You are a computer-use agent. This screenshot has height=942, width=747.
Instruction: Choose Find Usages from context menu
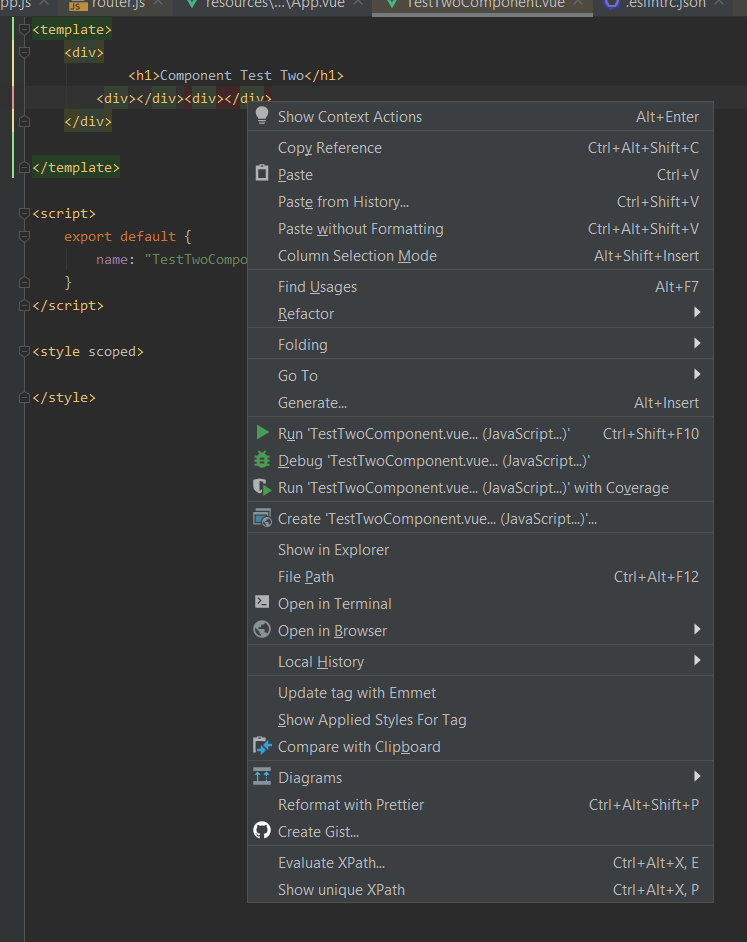317,286
